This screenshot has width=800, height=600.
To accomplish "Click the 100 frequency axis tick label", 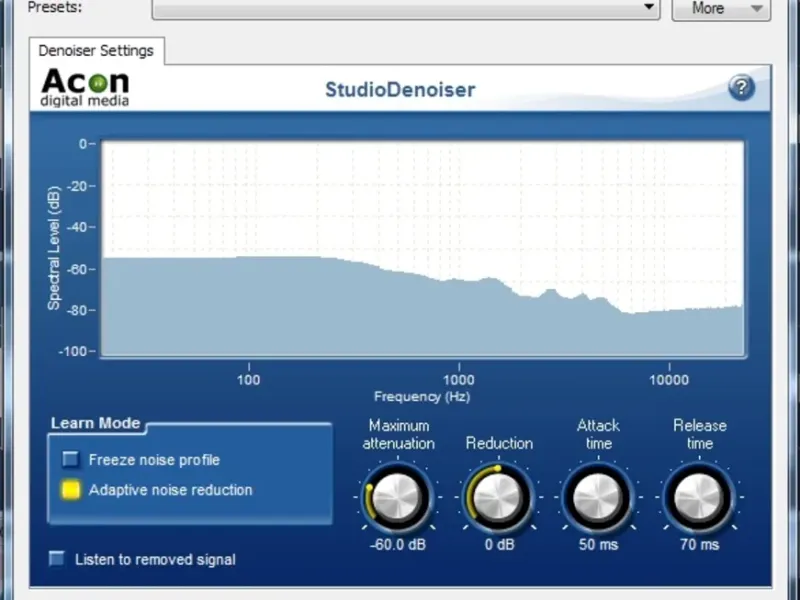I will (x=248, y=380).
